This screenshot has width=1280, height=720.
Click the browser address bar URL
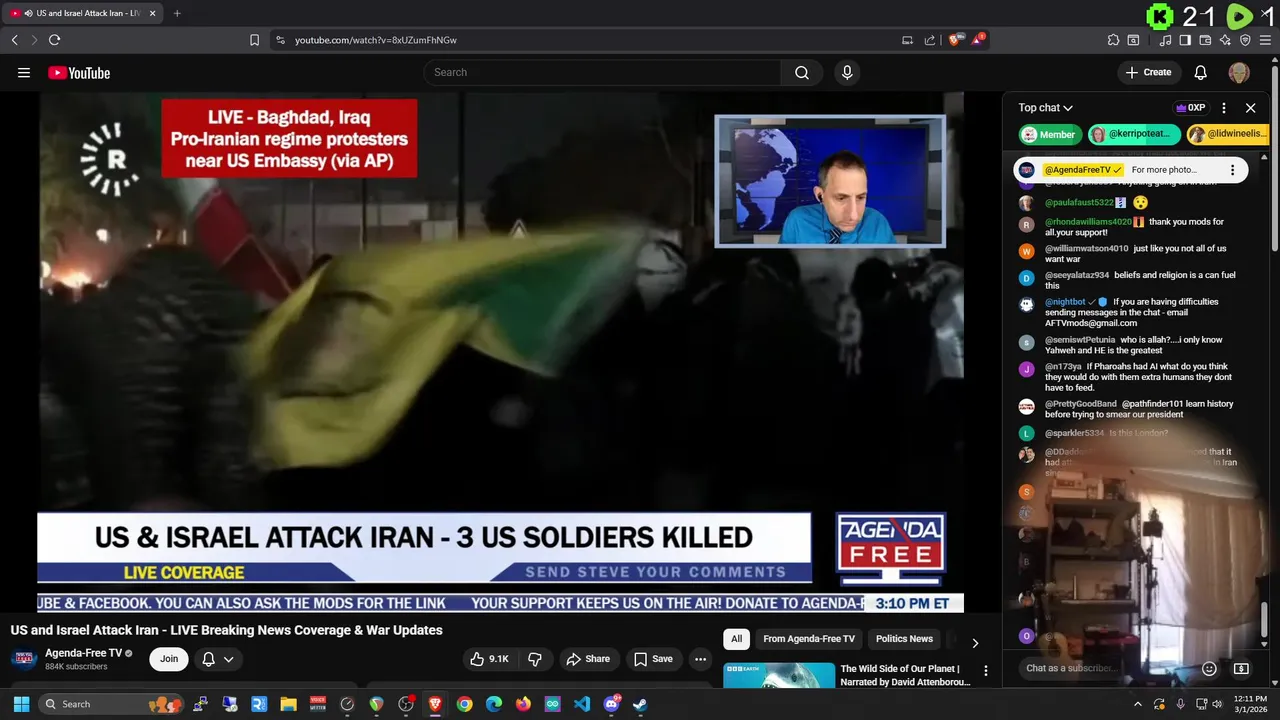(x=376, y=40)
